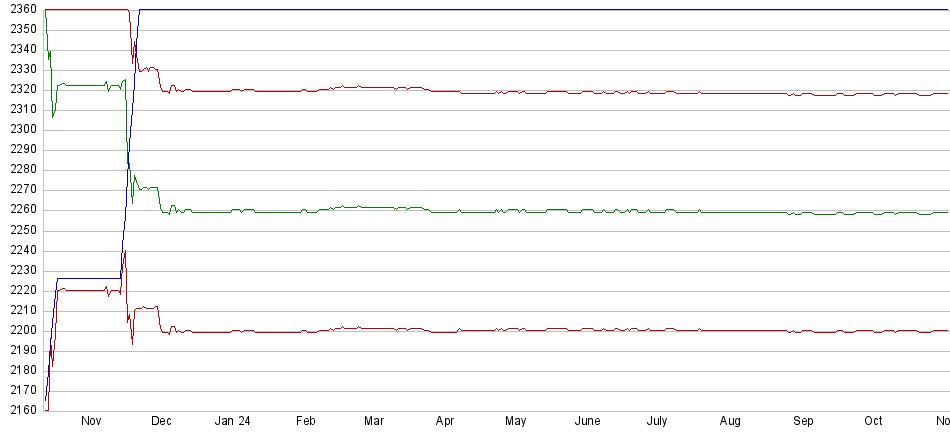Select the Dec month marker on the x-axis
The height and width of the screenshot is (435, 950).
click(x=162, y=422)
